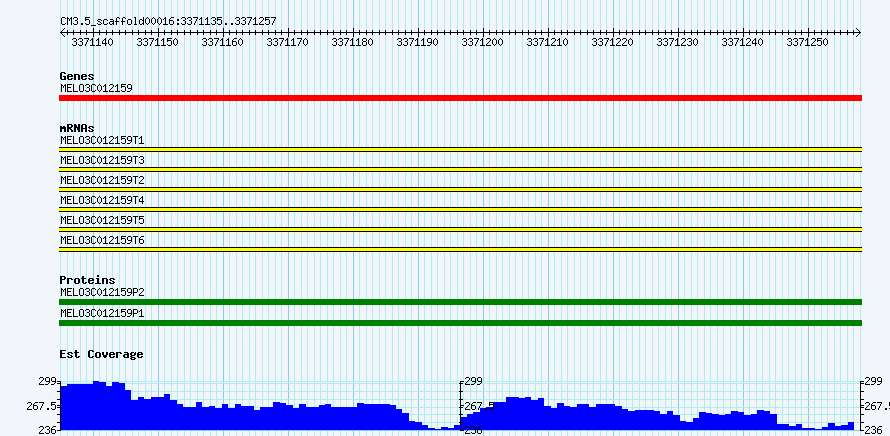Click ruler position 3371220
The width and height of the screenshot is (890, 436).
coord(613,42)
